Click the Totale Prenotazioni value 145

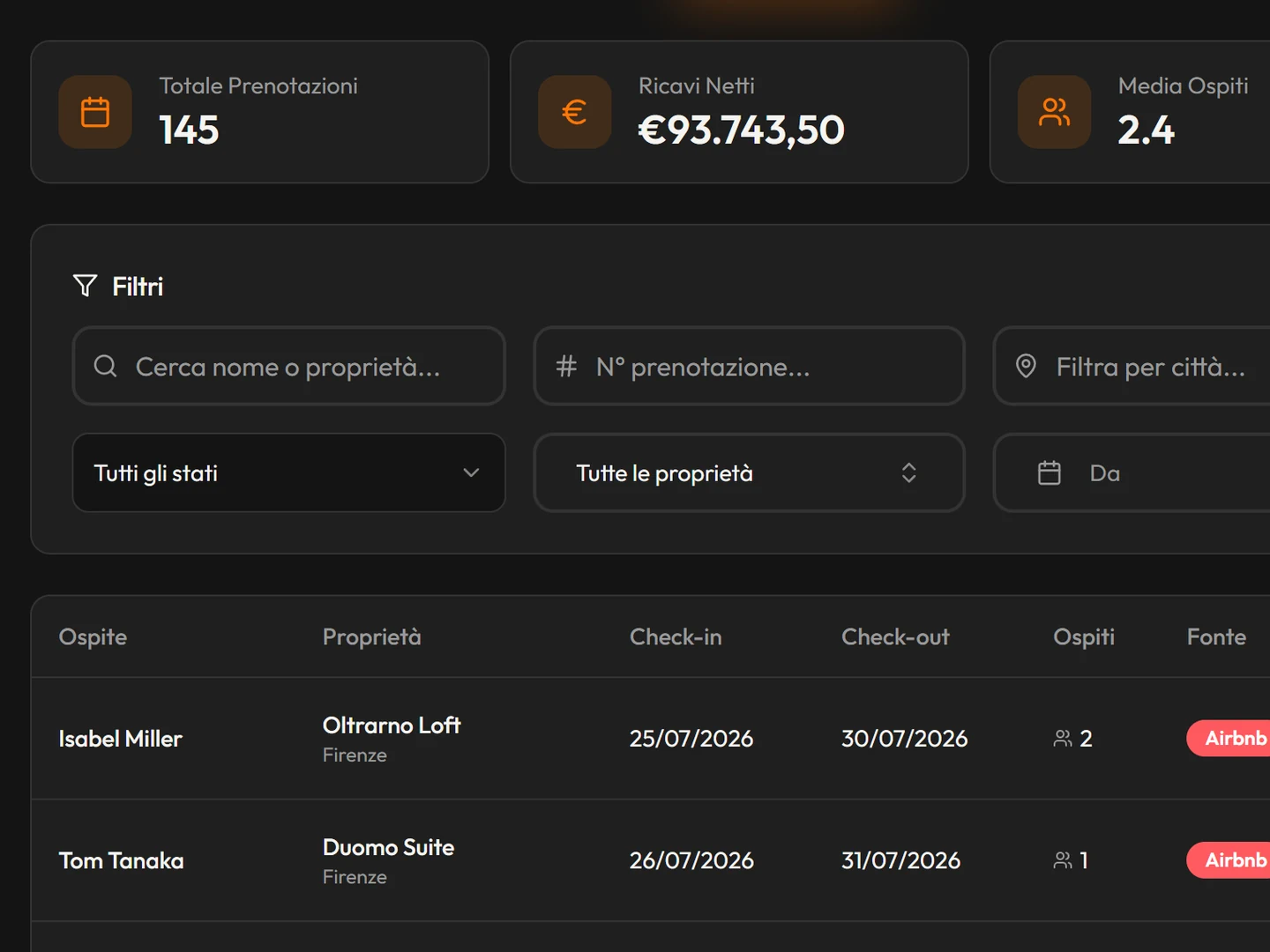click(x=189, y=130)
